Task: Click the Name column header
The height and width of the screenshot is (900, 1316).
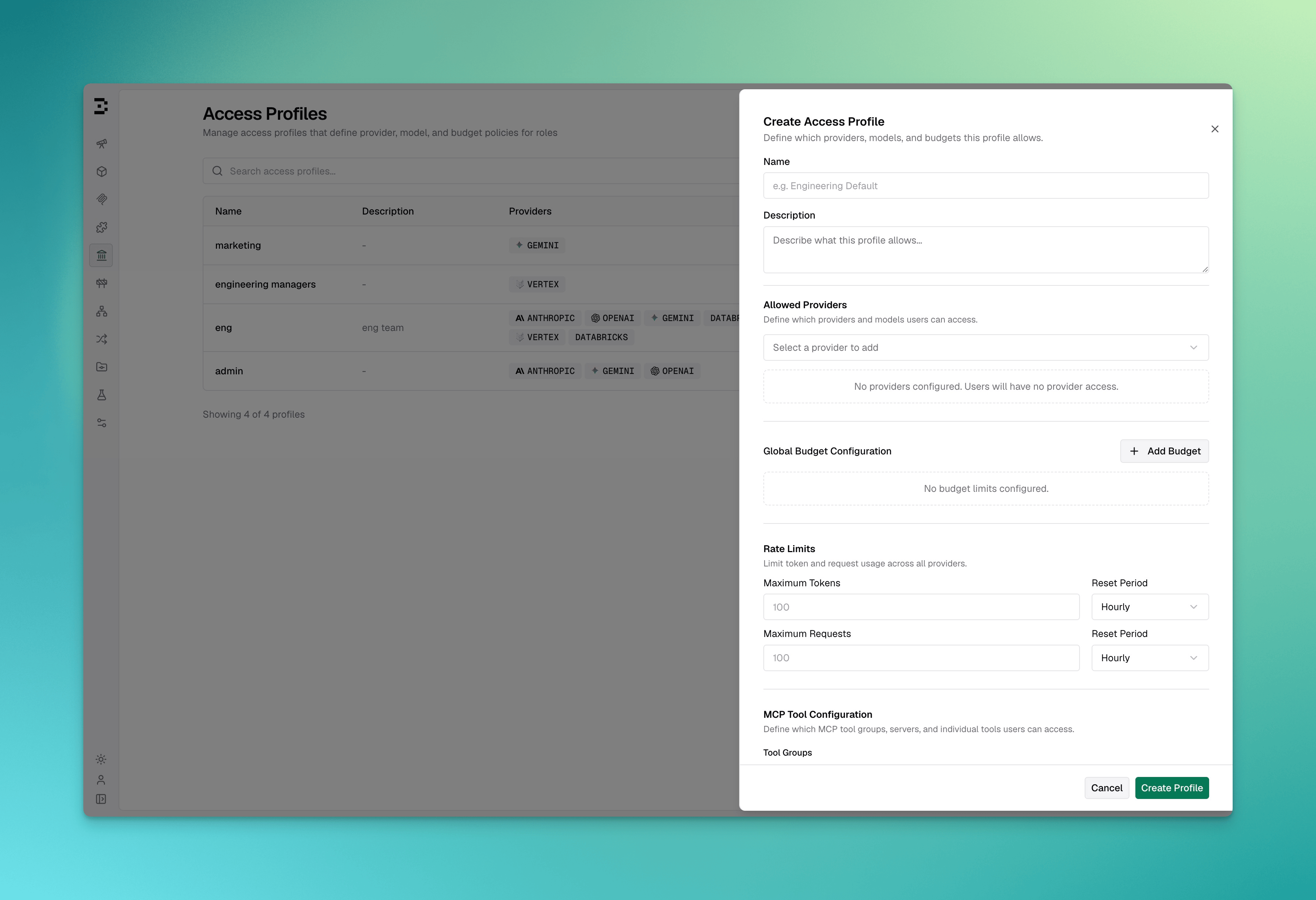Action: click(x=228, y=211)
